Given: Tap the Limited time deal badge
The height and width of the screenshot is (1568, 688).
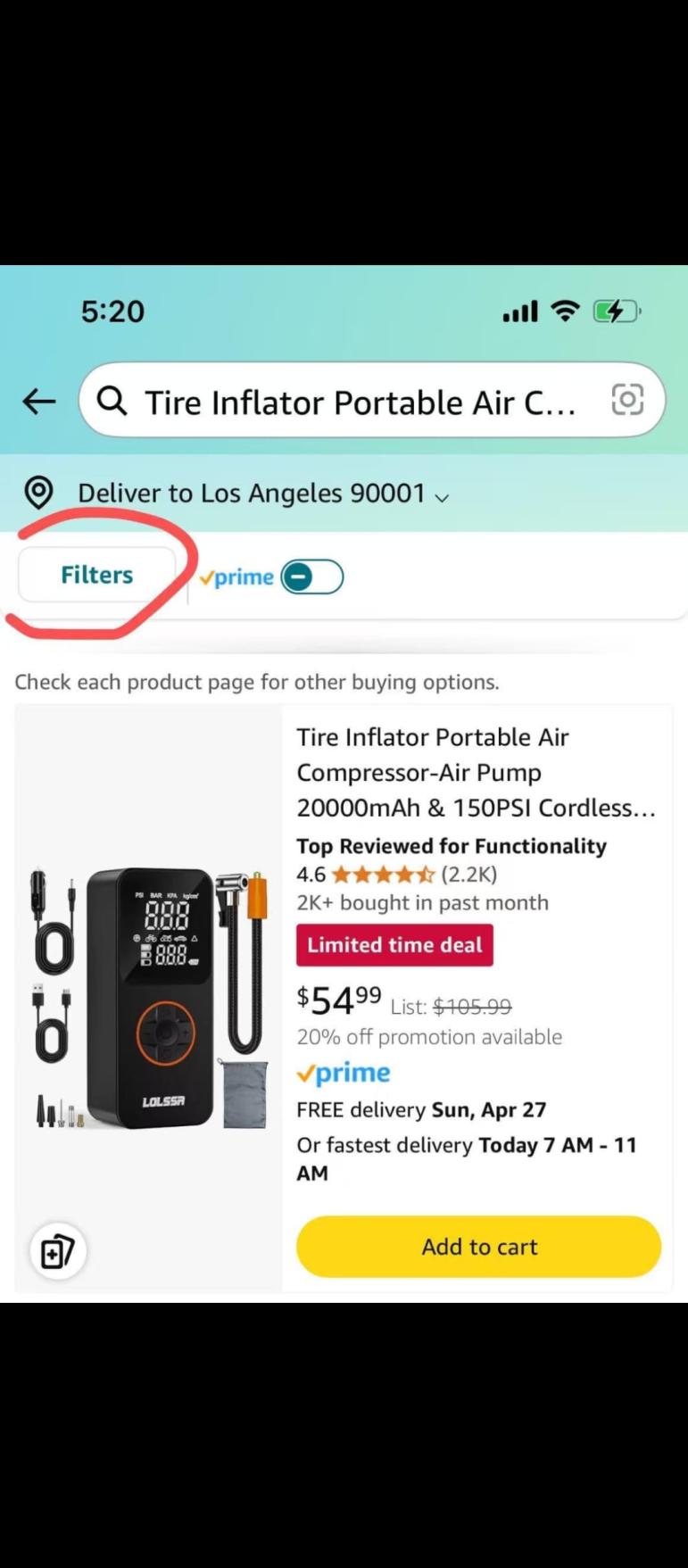Looking at the screenshot, I should point(394,945).
